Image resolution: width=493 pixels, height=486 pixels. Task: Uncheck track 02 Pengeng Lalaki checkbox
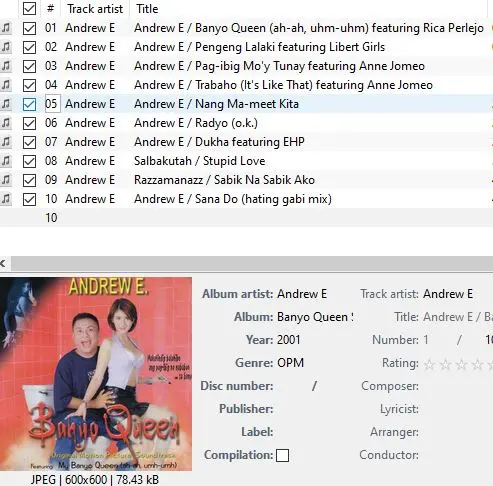point(29,47)
